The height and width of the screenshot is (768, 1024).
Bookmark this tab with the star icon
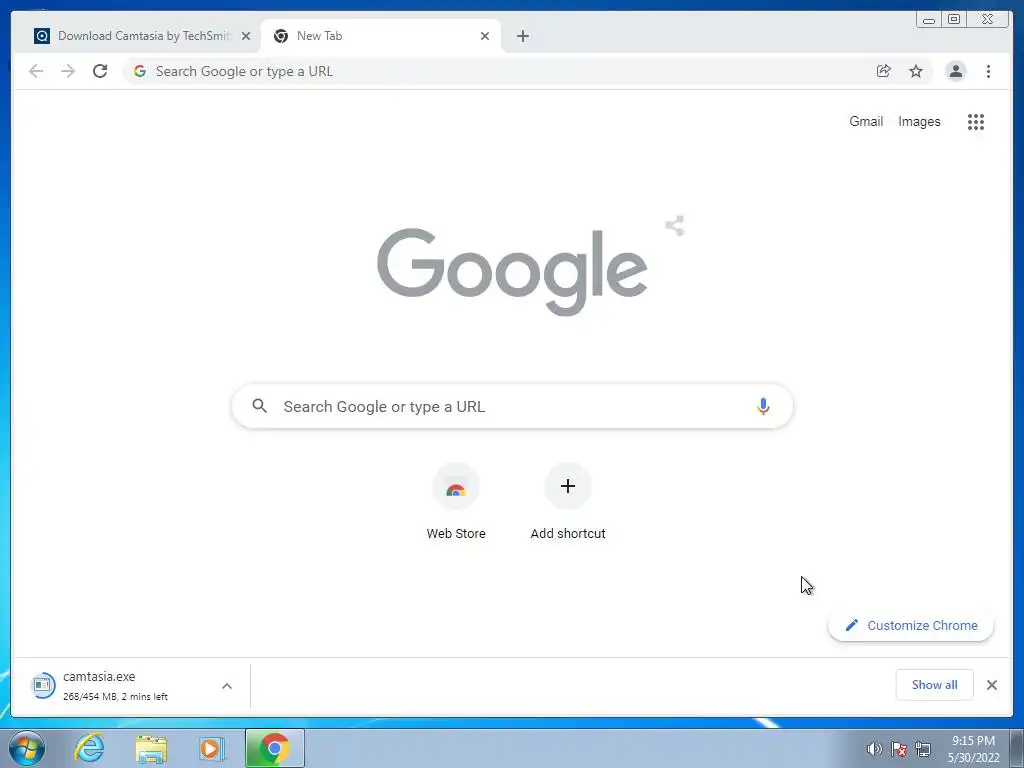(916, 71)
